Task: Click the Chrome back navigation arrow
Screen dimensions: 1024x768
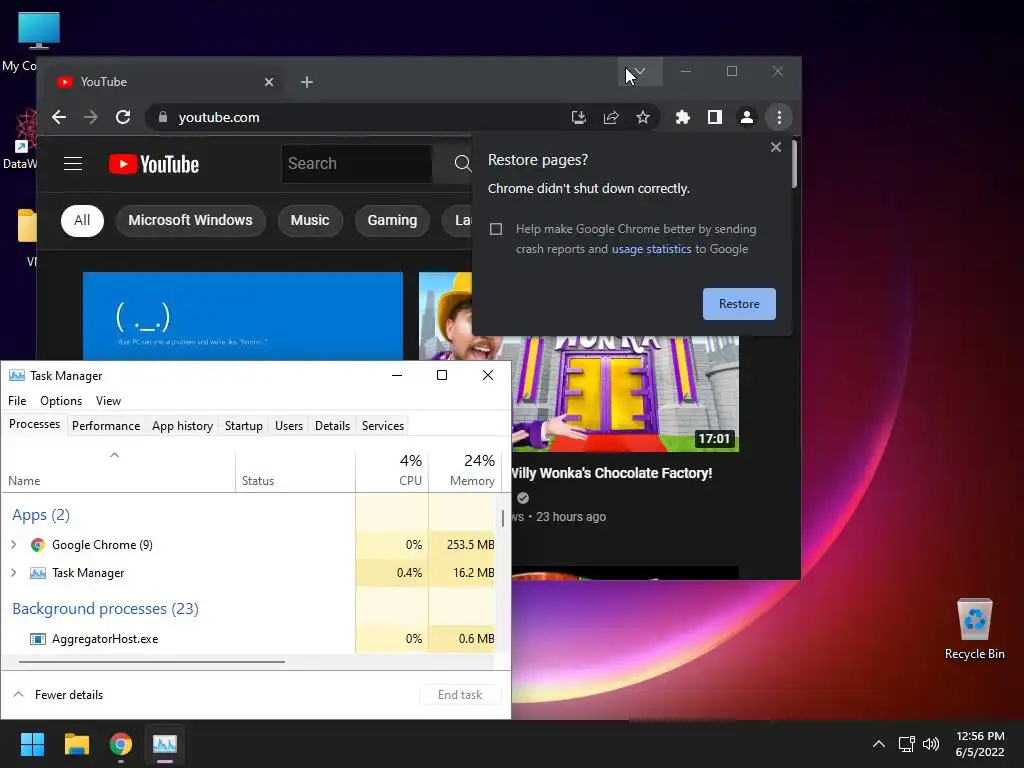Action: click(x=59, y=117)
